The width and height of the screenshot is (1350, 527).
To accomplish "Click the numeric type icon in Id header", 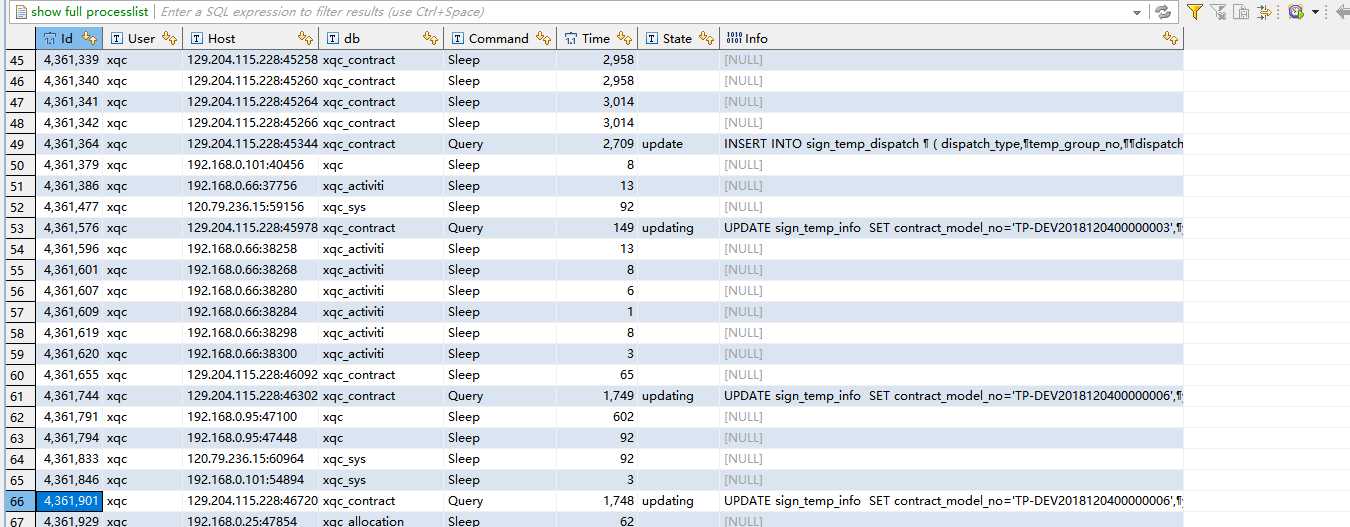I will (x=51, y=38).
